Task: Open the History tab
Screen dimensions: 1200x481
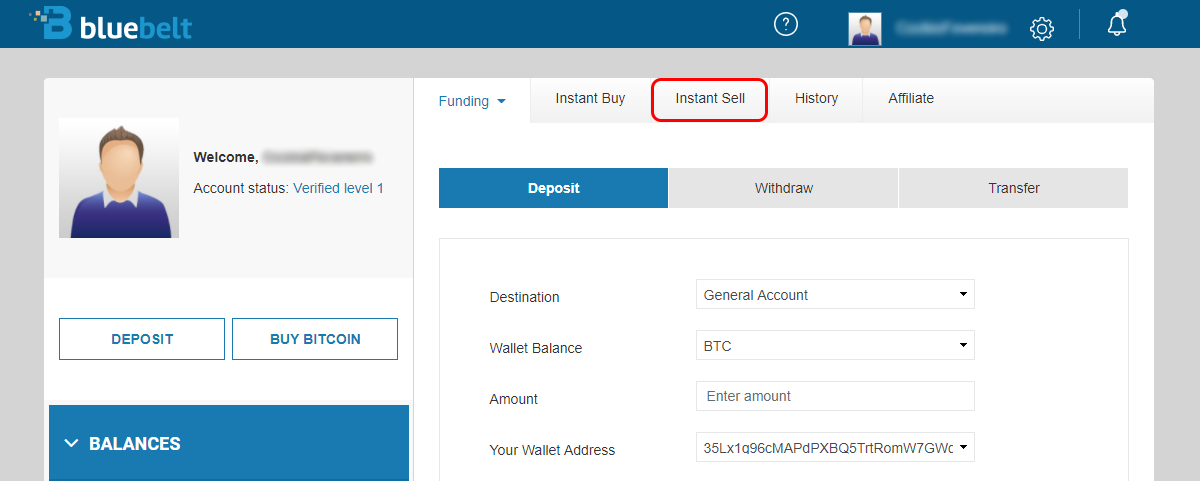Action: coord(816,99)
